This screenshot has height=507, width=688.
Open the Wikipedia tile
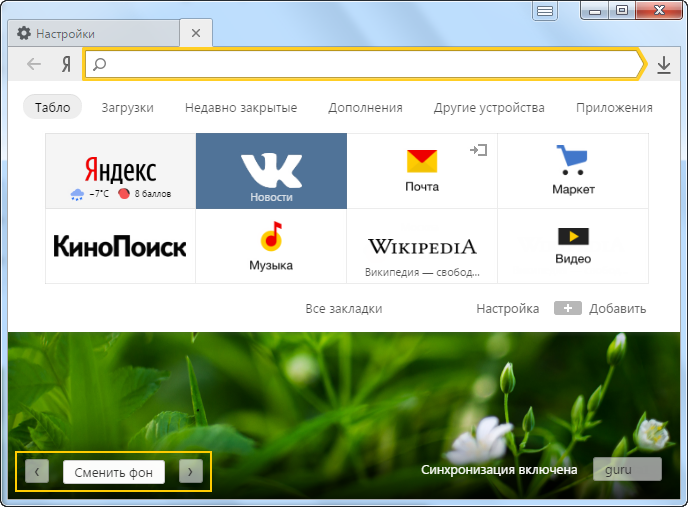[x=422, y=246]
